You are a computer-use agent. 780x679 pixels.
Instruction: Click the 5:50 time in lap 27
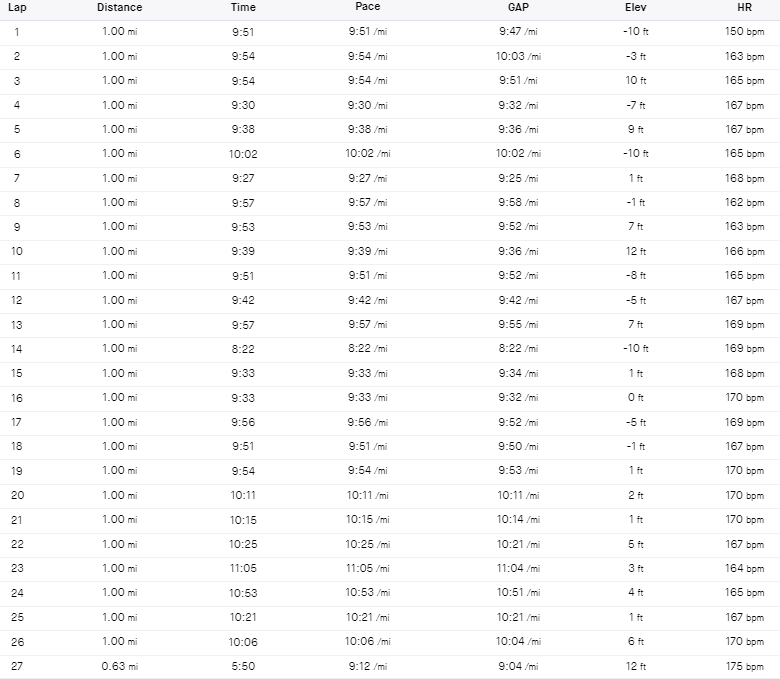point(243,666)
